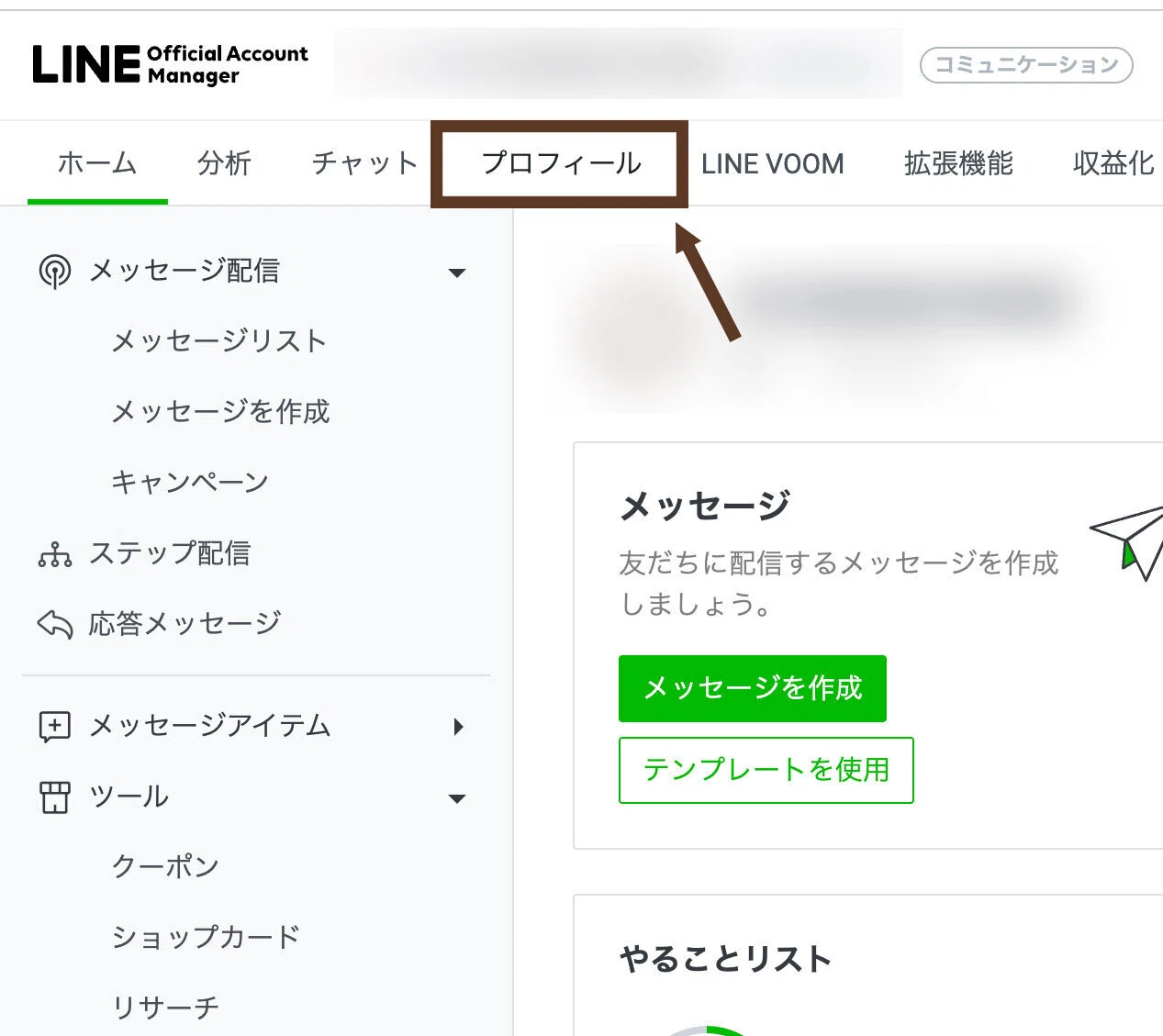The width and height of the screenshot is (1163, 1036).
Task: Open キャンペーン in the sidebar
Action: click(190, 483)
